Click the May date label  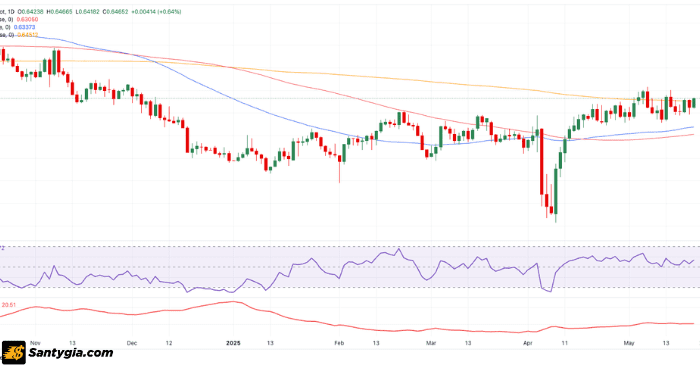[x=629, y=343]
